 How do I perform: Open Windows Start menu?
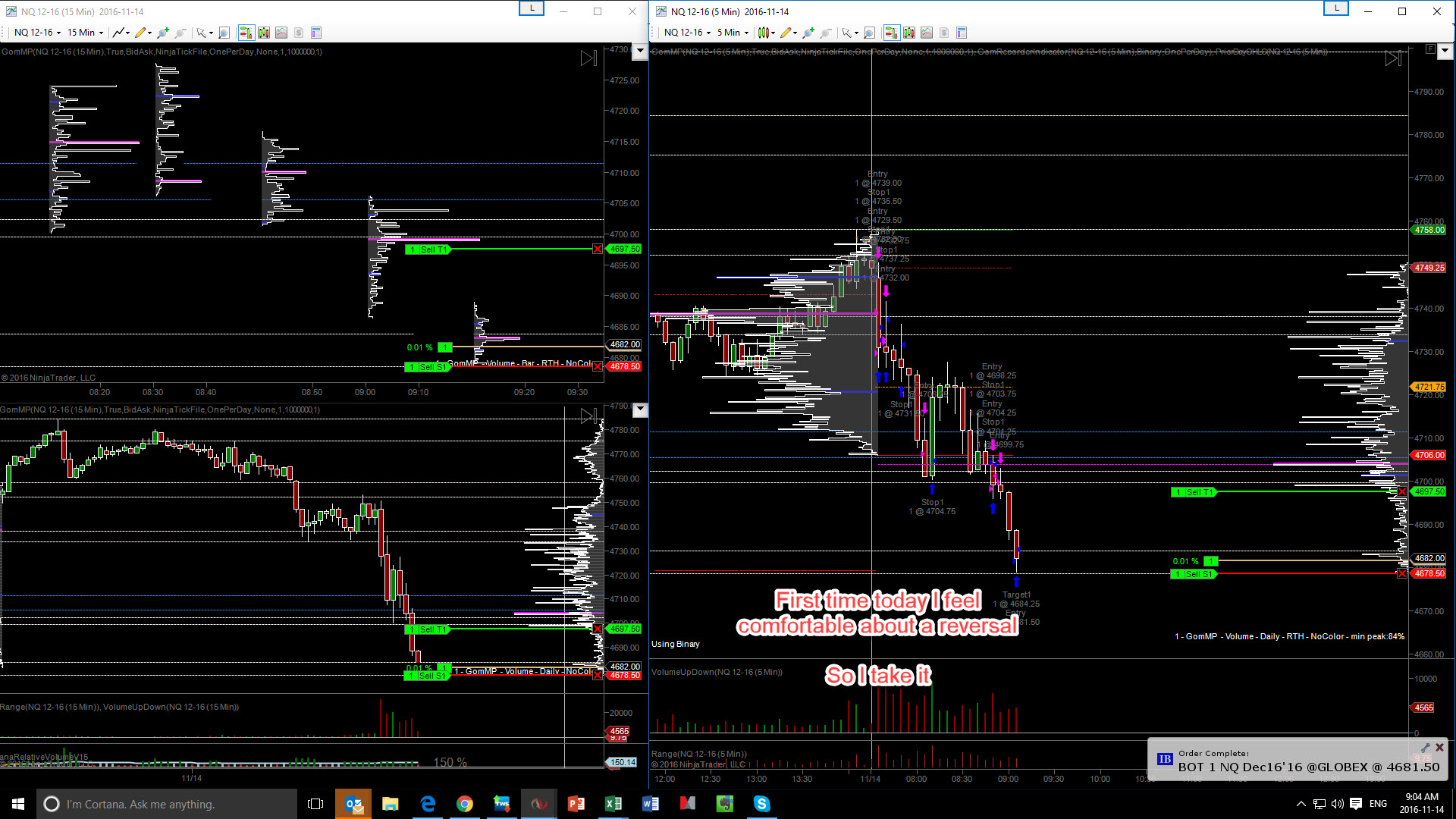pyautogui.click(x=18, y=804)
